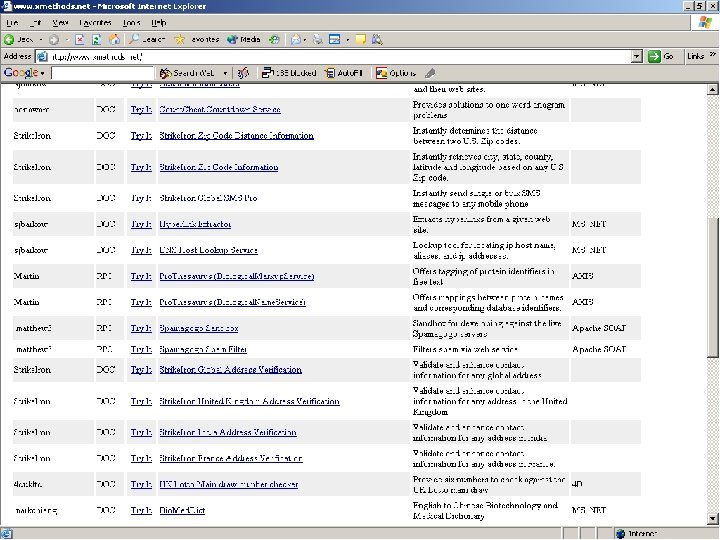Click Google toolbar icon after Search Web
This screenshot has height=540, width=720.
pos(243,73)
